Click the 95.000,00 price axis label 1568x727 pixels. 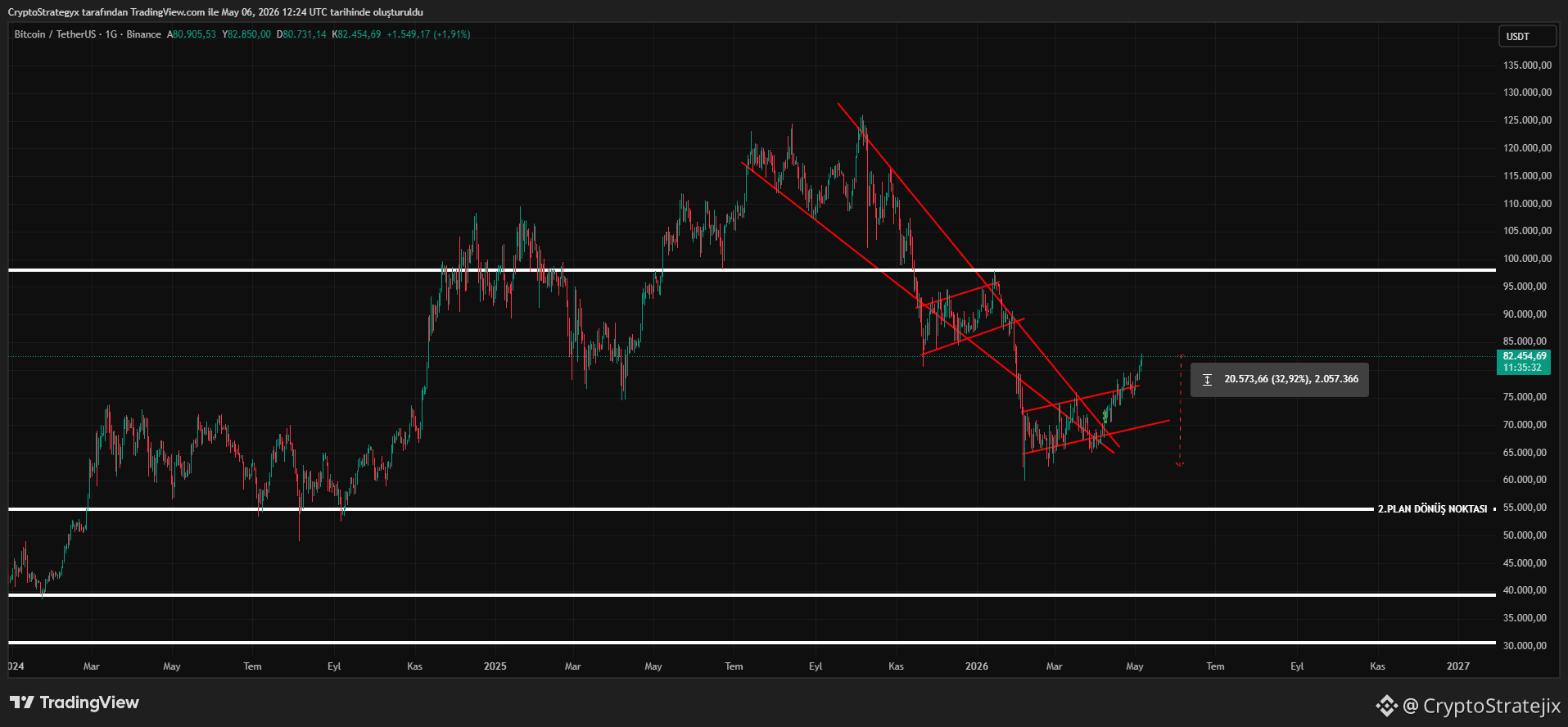point(1525,287)
